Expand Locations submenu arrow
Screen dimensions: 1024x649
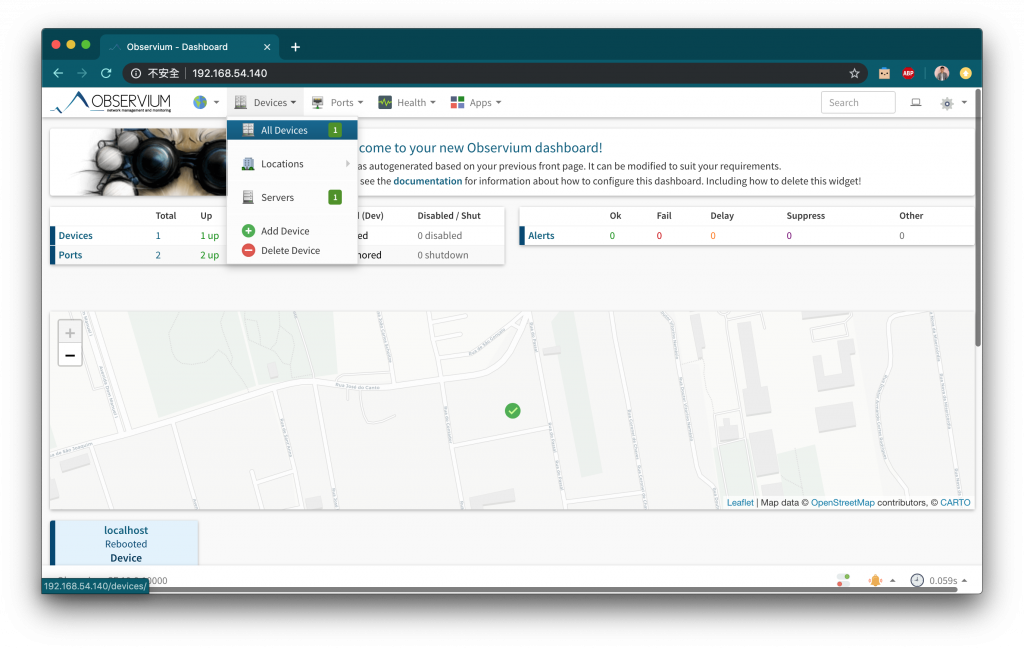347,164
